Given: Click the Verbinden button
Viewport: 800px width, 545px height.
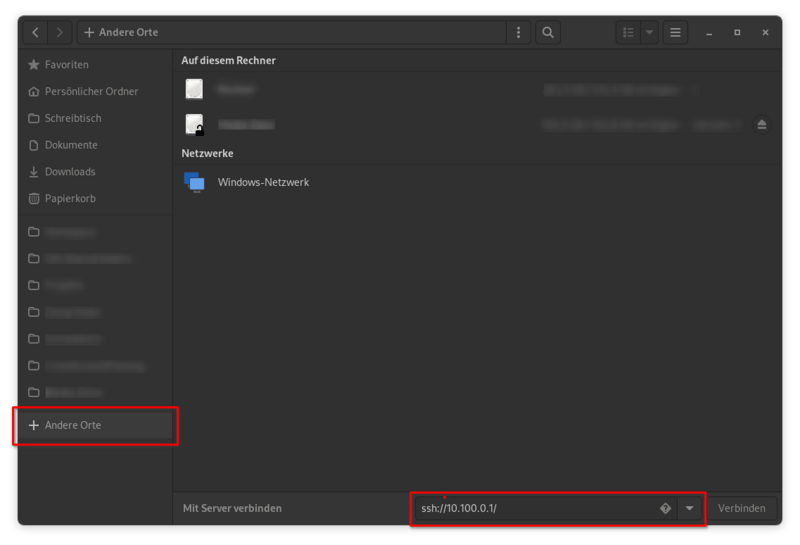Looking at the screenshot, I should pyautogui.click(x=742, y=508).
